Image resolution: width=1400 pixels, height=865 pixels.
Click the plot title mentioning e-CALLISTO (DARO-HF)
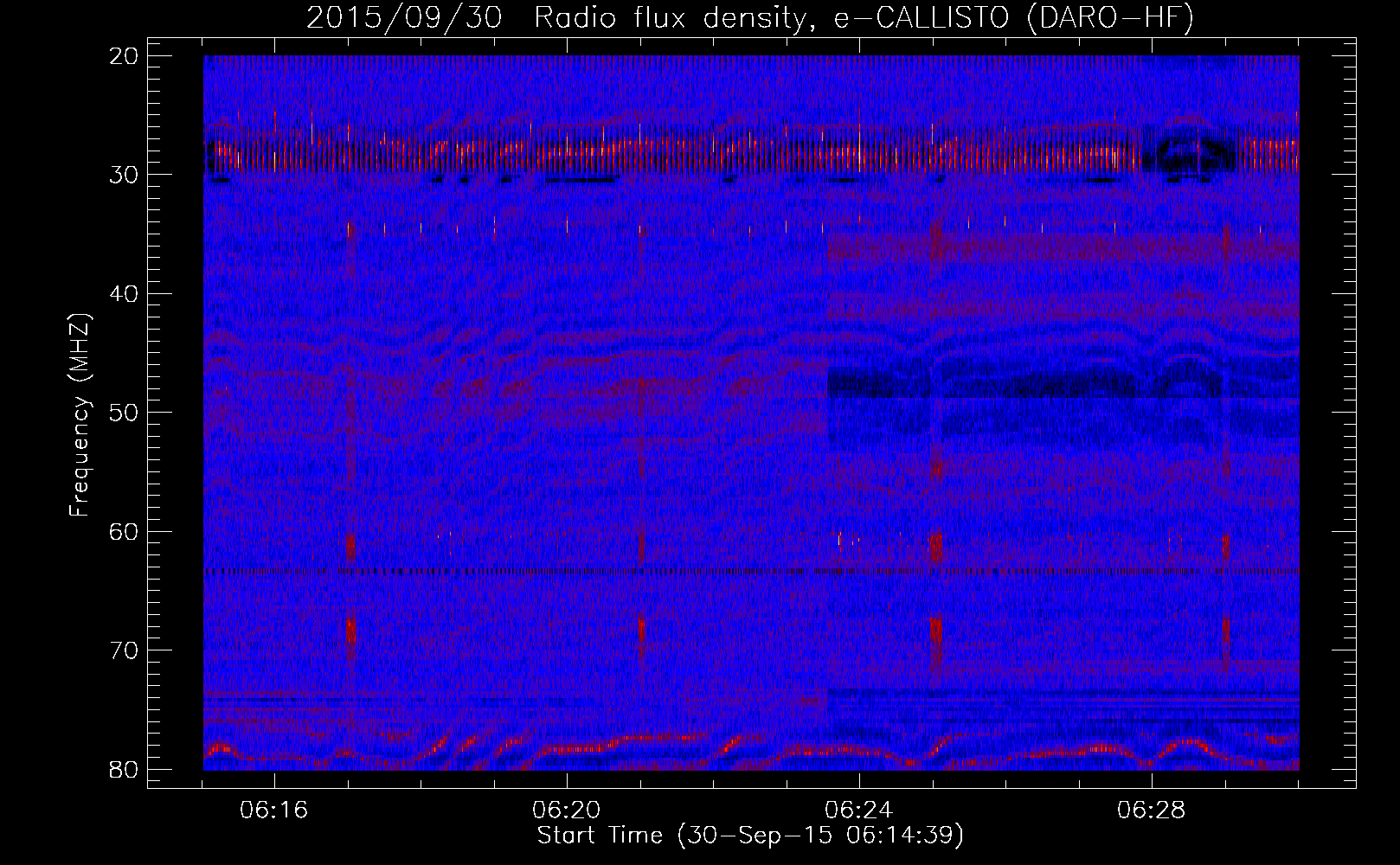[x=750, y=18]
